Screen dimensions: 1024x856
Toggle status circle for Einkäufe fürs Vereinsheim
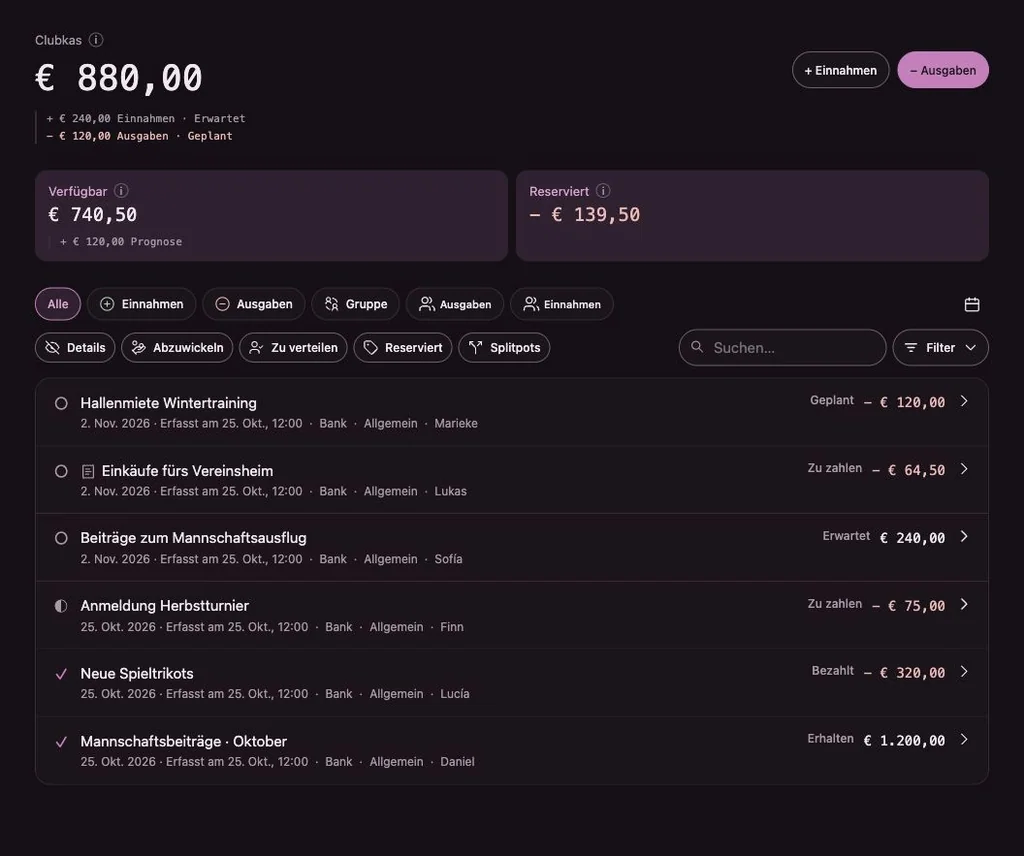(61, 471)
